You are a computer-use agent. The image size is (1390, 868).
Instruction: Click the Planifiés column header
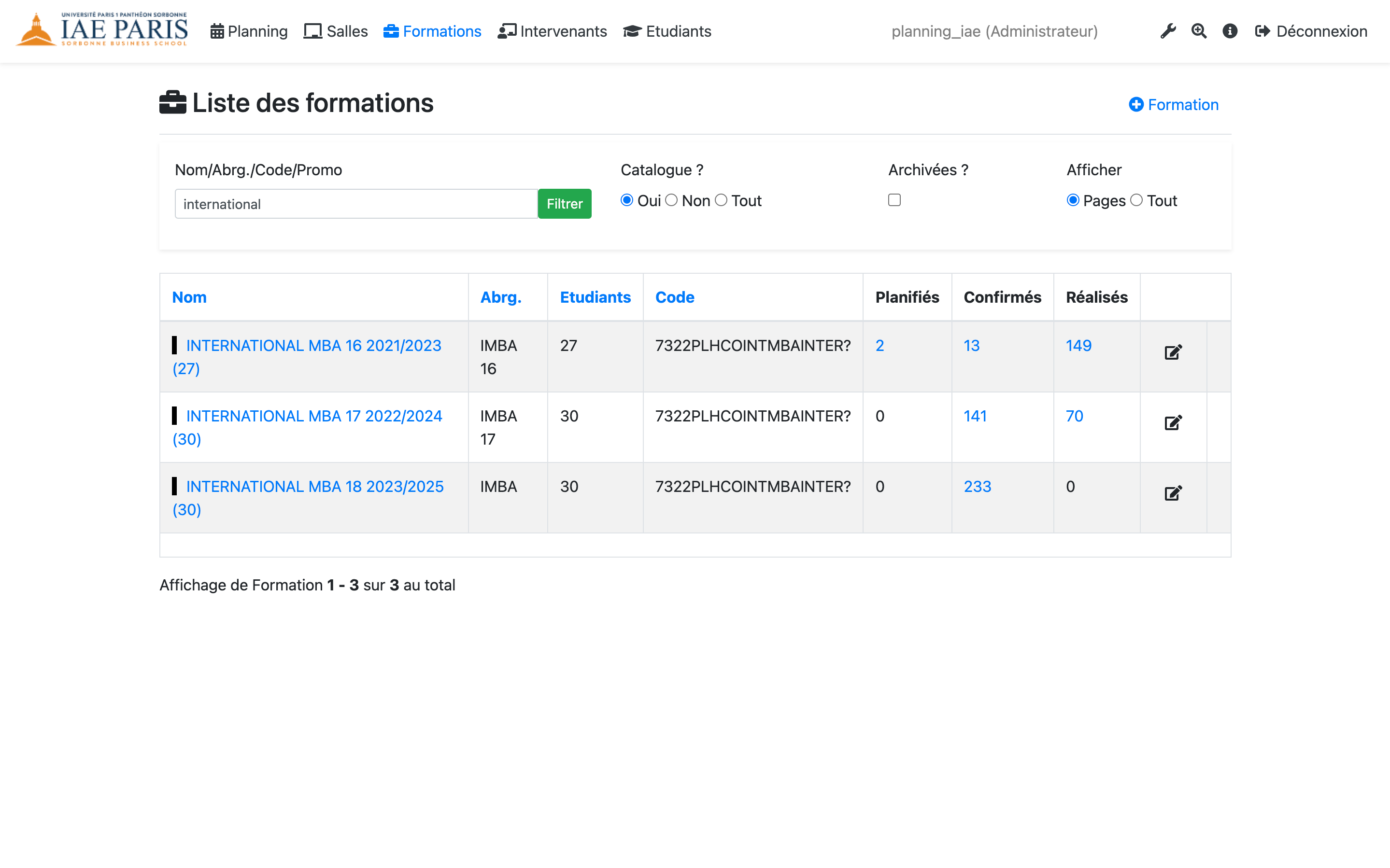(907, 297)
